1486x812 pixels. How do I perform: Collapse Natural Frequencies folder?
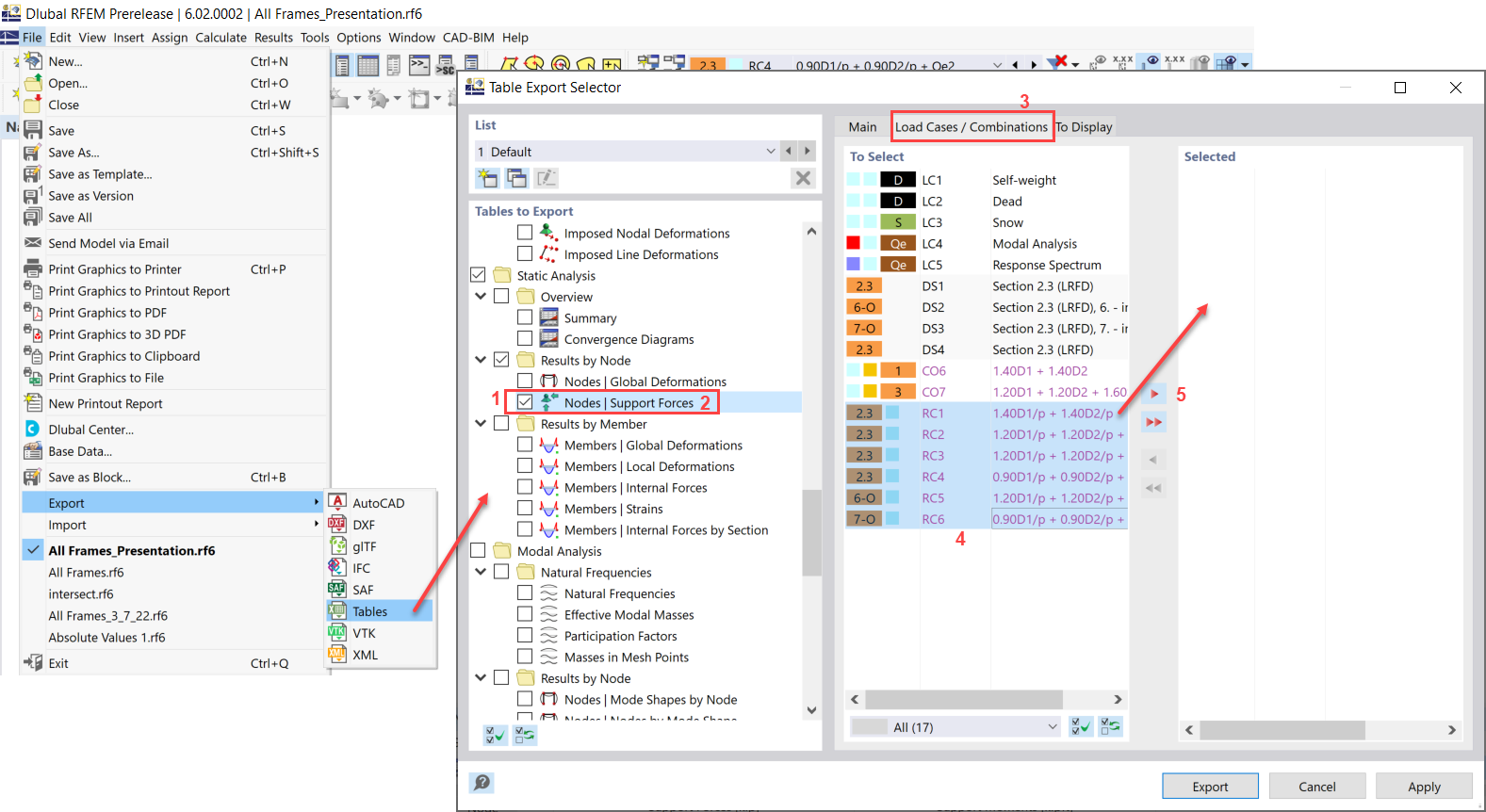pyautogui.click(x=481, y=572)
